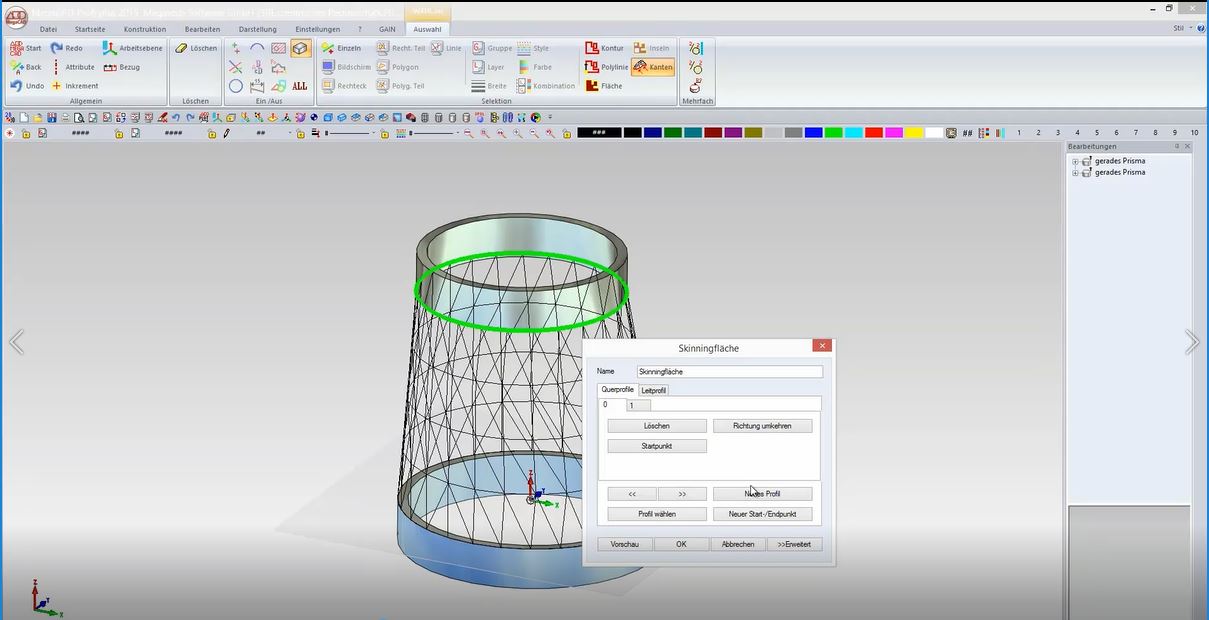Activate the Polygon selection mode
Image resolution: width=1209 pixels, height=620 pixels.
(x=398, y=67)
